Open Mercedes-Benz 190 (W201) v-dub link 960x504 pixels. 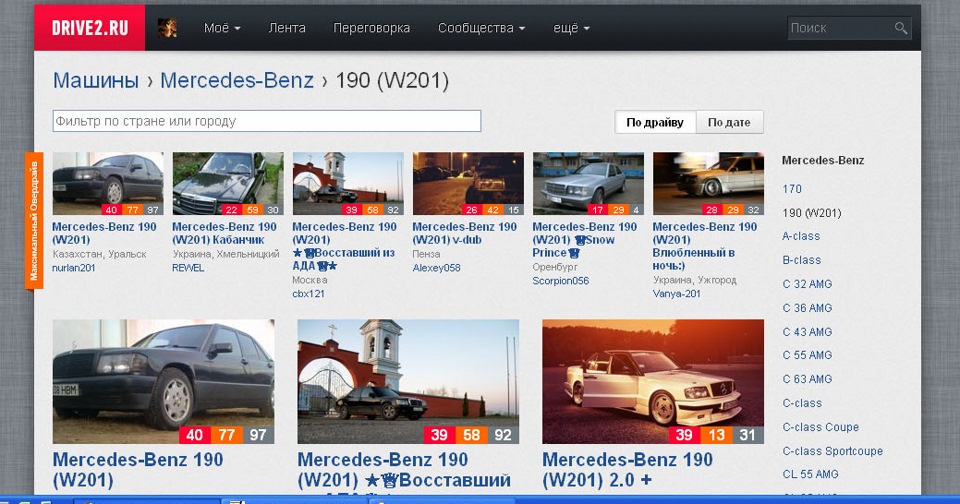pyautogui.click(x=465, y=233)
